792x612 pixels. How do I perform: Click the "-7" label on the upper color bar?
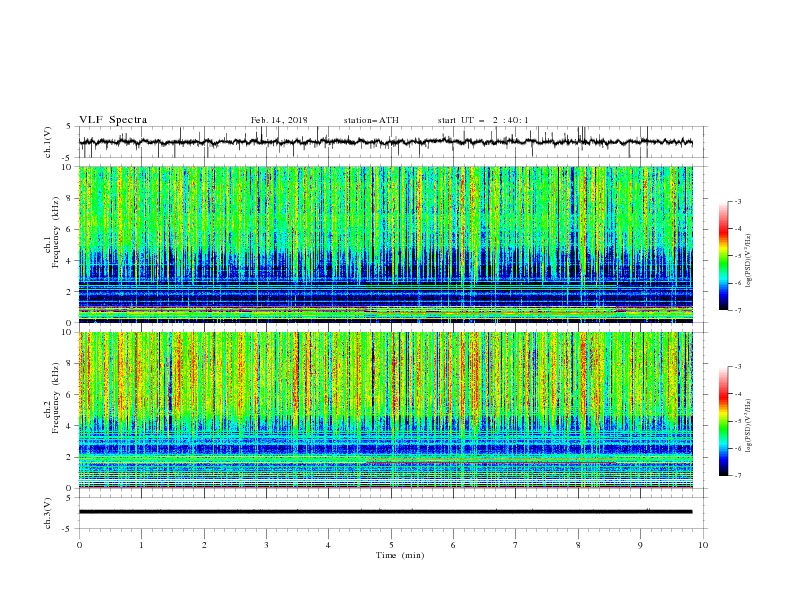[x=737, y=310]
